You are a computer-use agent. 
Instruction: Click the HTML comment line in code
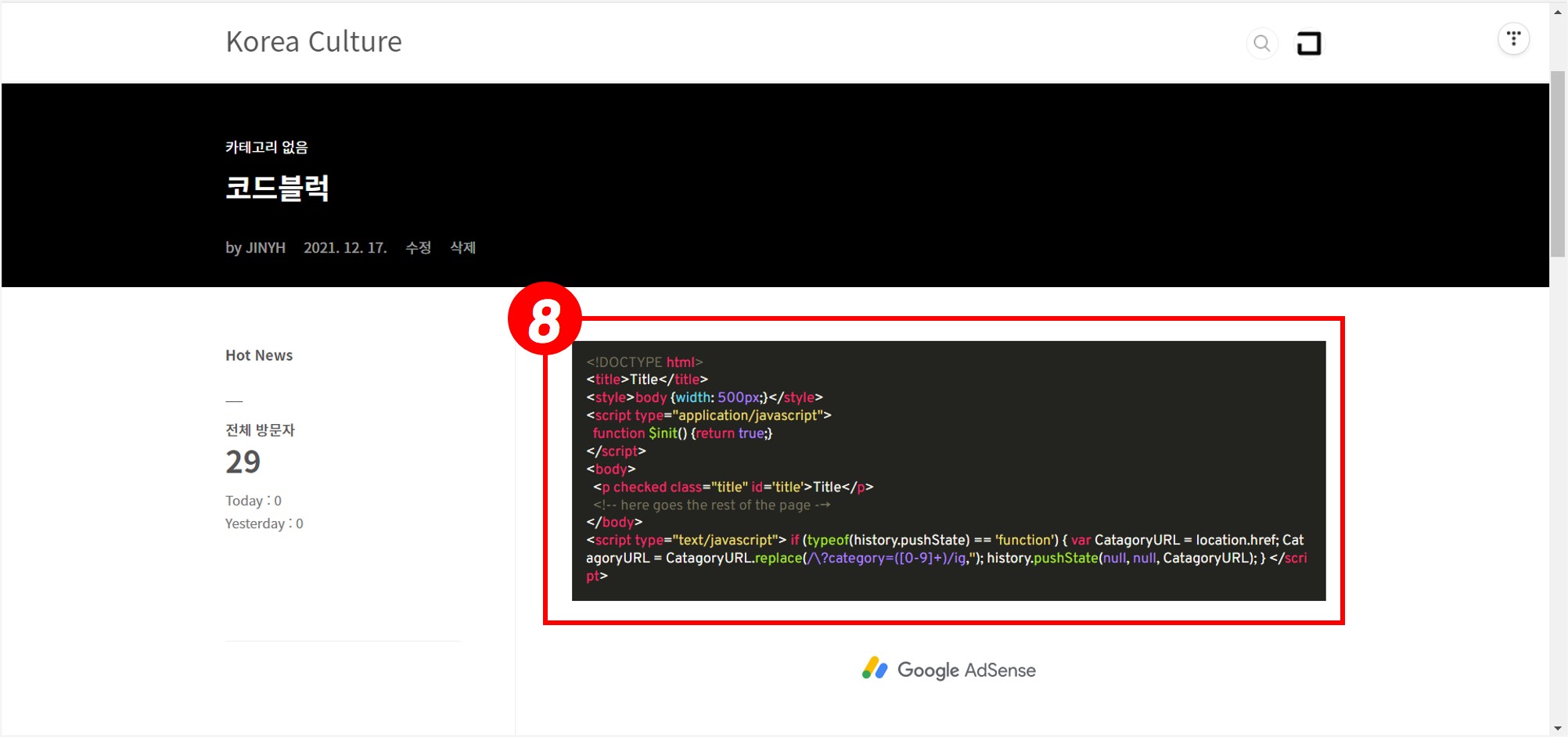(x=711, y=505)
